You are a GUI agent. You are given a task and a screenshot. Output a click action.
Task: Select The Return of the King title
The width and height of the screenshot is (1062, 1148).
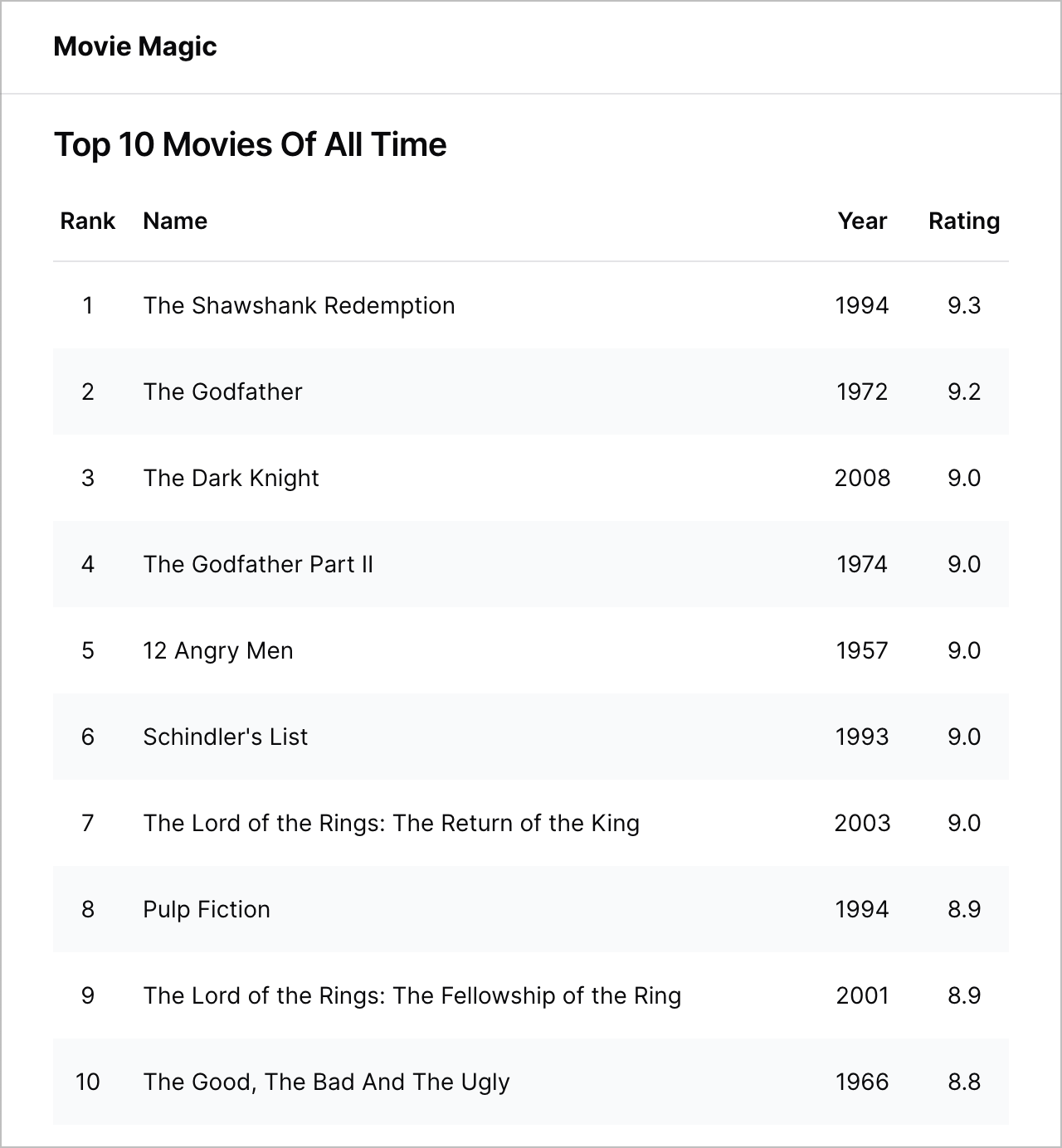391,823
